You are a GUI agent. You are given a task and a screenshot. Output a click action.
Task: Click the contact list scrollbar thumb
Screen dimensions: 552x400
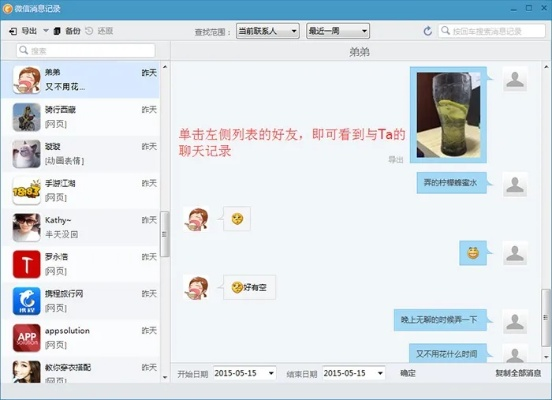(164, 234)
